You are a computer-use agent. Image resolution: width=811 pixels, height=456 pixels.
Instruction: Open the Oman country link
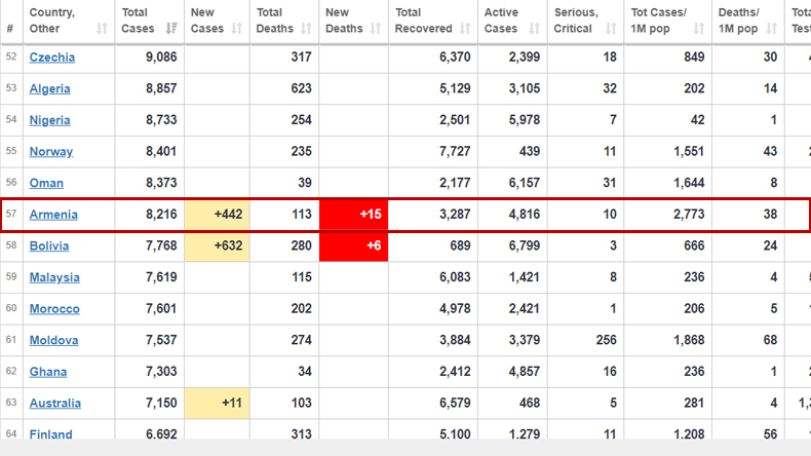pyautogui.click(x=47, y=184)
